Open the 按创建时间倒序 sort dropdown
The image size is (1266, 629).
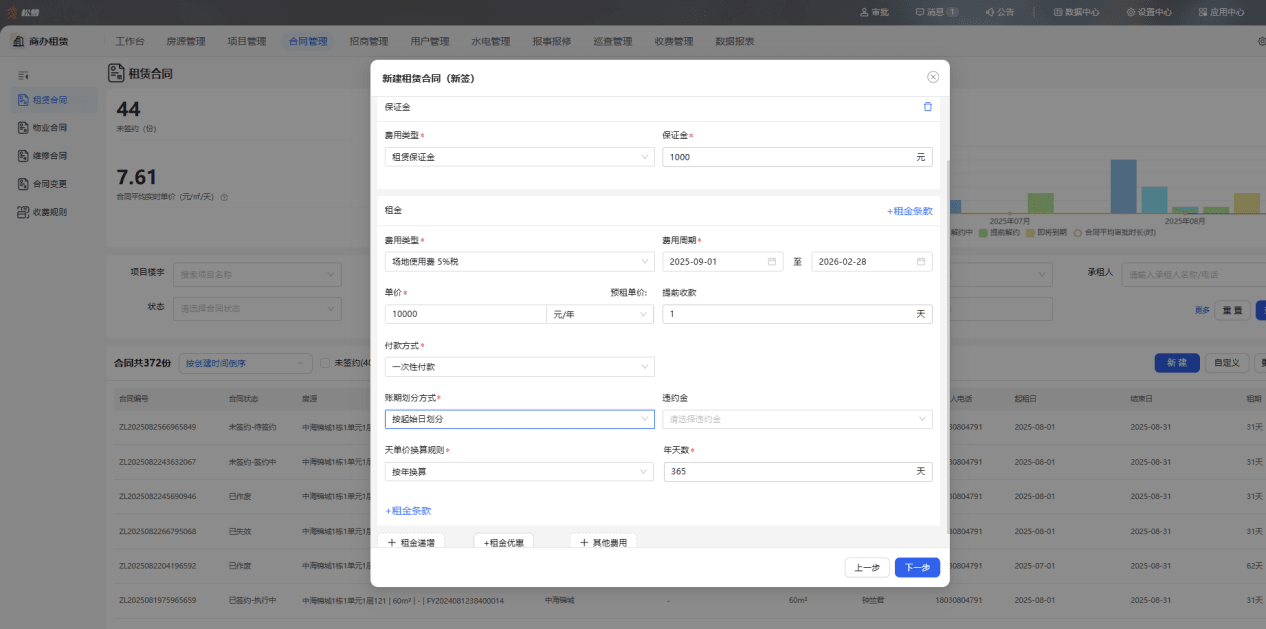click(x=246, y=363)
